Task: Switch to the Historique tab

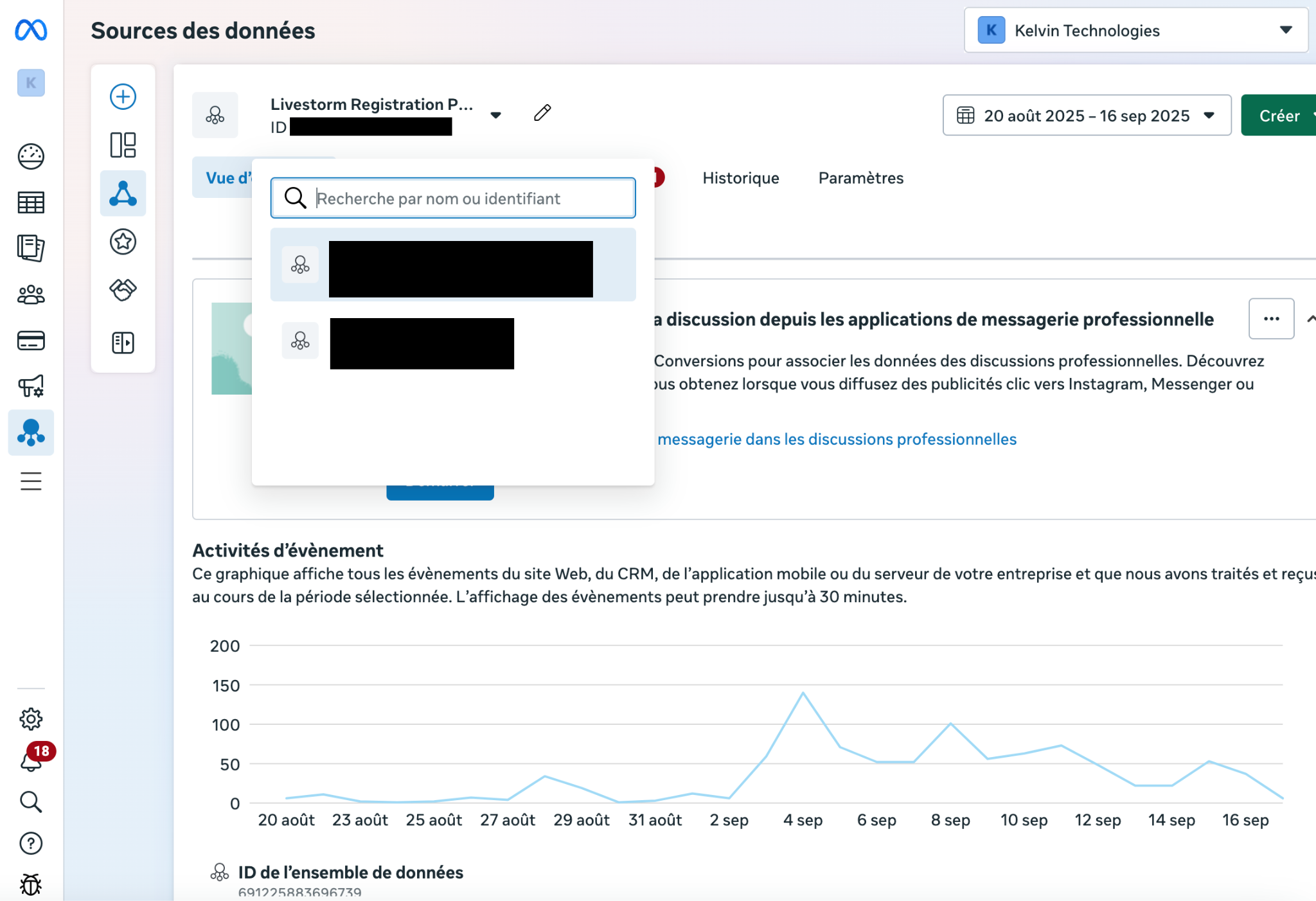Action: (740, 178)
